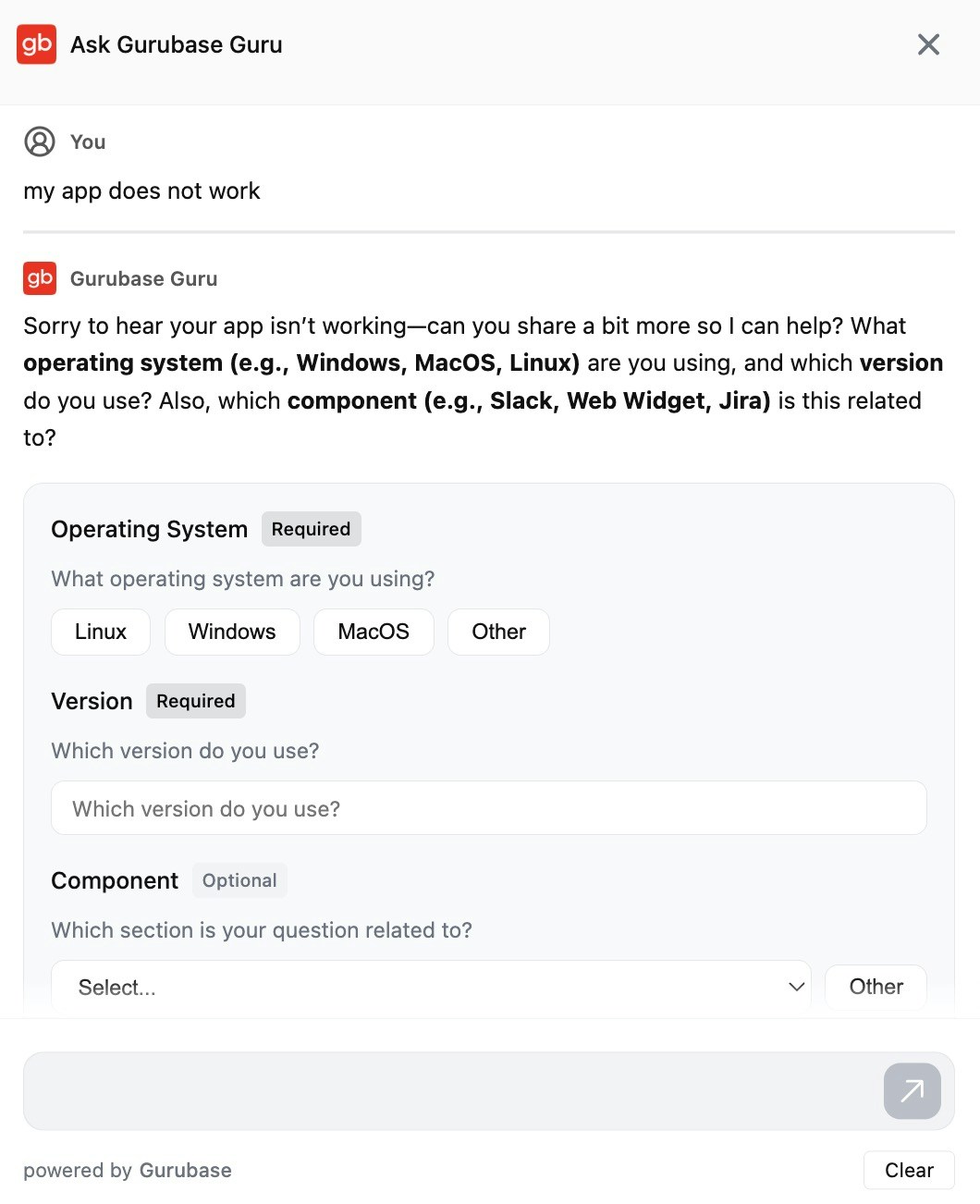
Task: Pick Other for operating system
Action: (497, 632)
